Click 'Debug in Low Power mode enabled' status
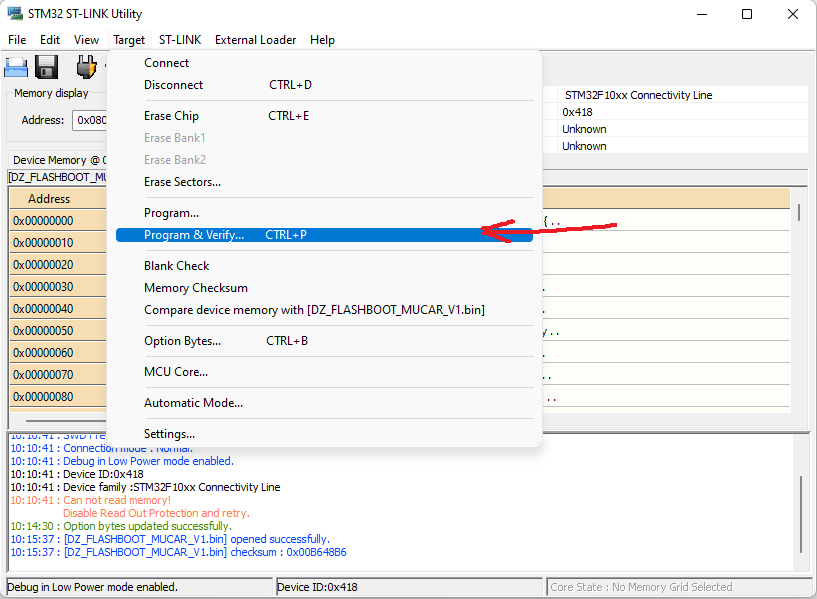817x599 pixels. 140,587
